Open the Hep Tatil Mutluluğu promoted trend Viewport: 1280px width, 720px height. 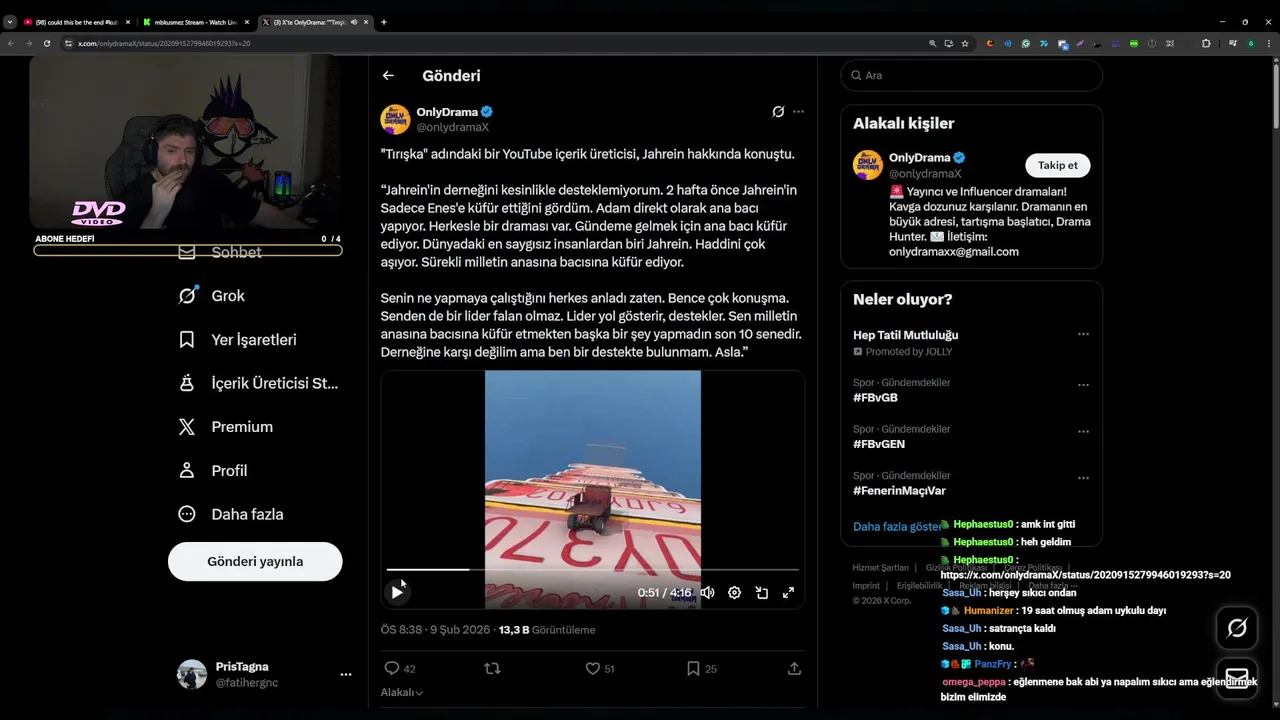point(905,335)
